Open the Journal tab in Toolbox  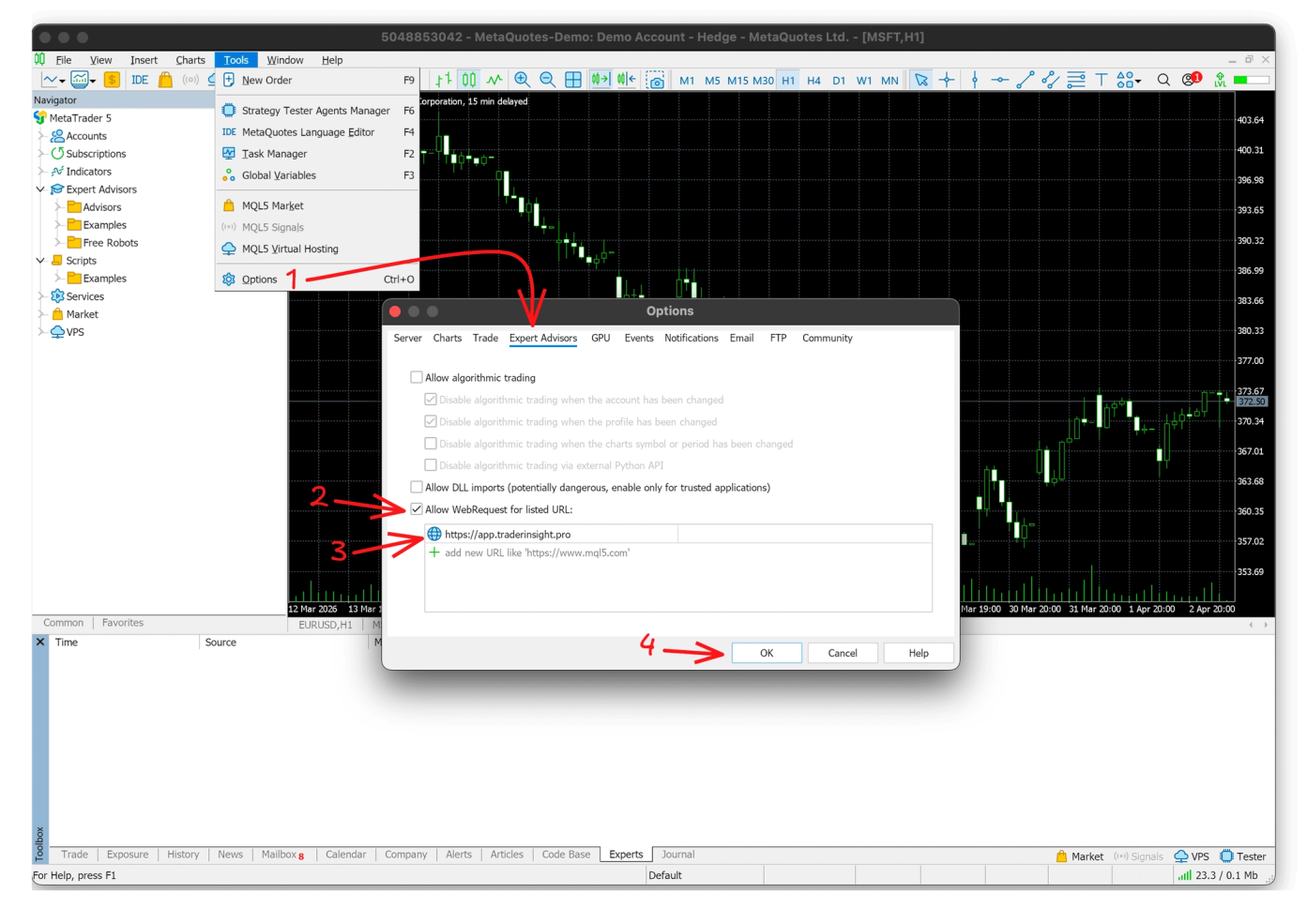click(677, 855)
